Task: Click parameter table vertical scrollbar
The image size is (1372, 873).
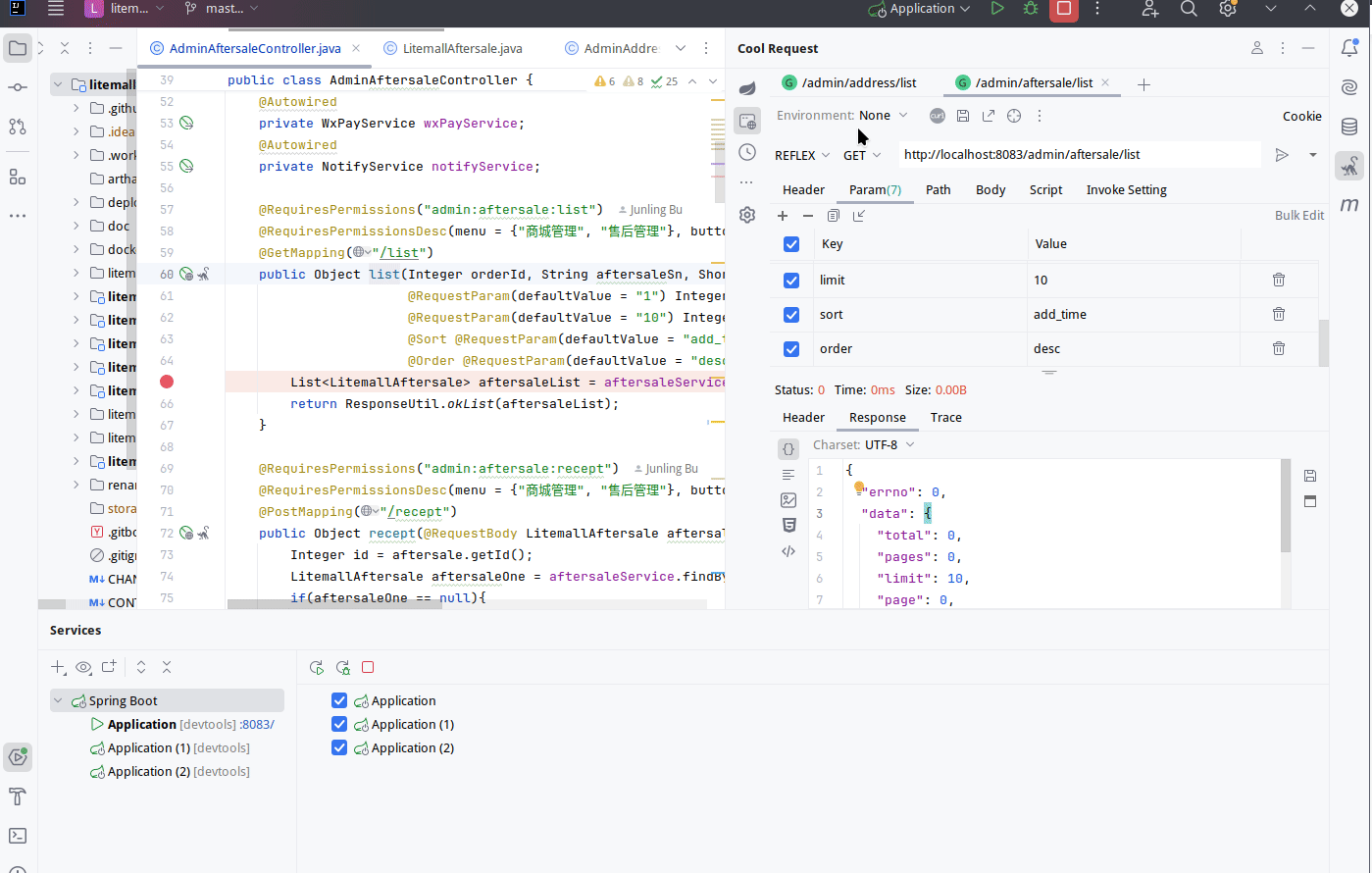Action: point(1324,341)
